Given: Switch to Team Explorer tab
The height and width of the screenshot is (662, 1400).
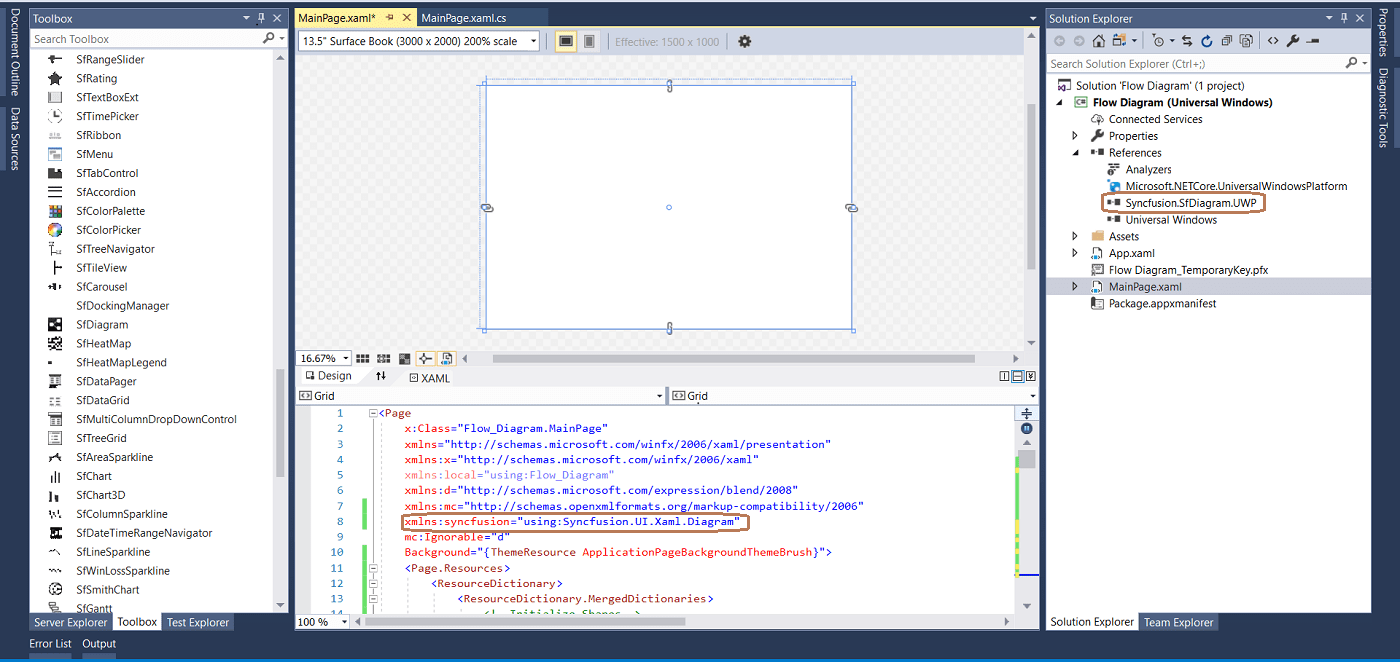Looking at the screenshot, I should tap(1178, 622).
